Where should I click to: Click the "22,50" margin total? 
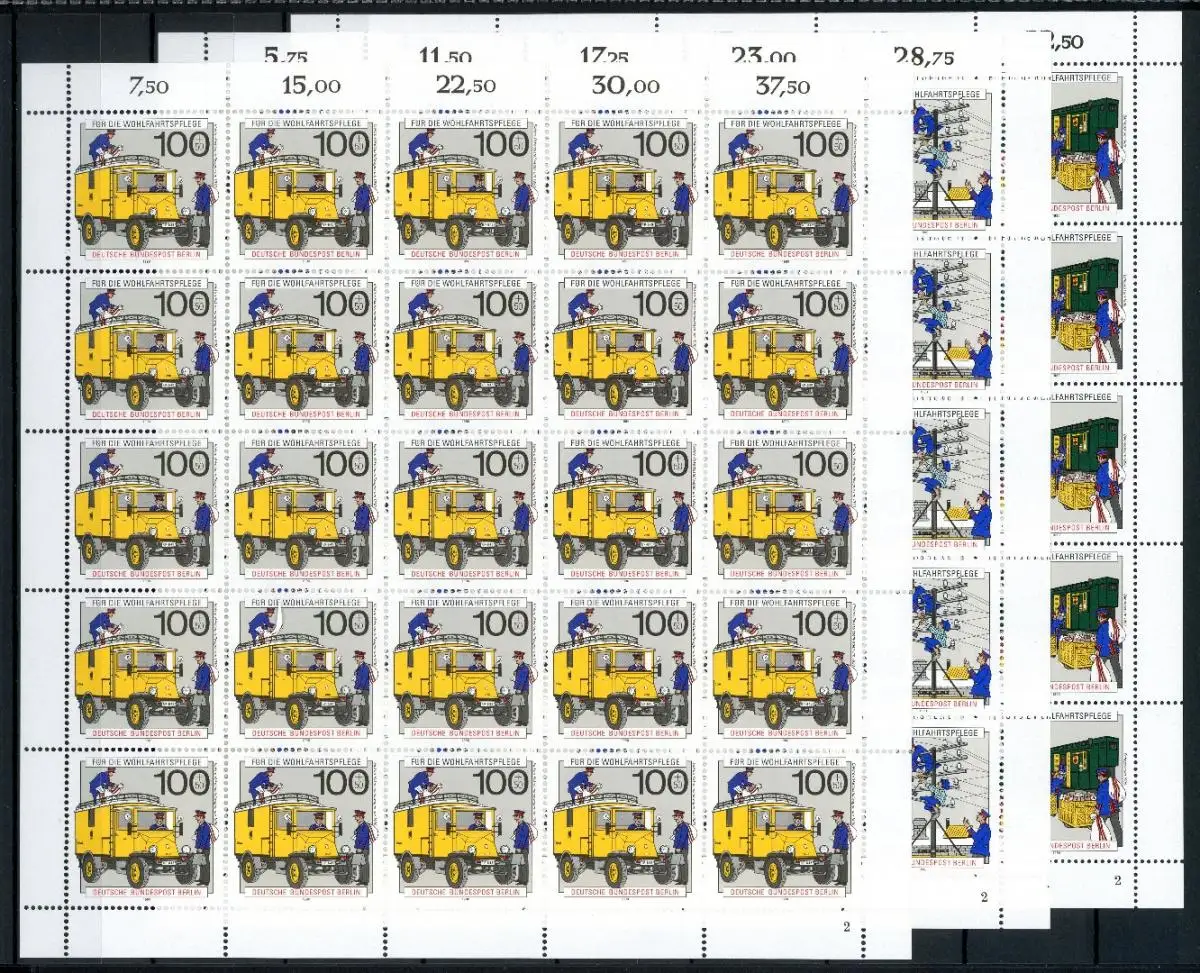[468, 86]
